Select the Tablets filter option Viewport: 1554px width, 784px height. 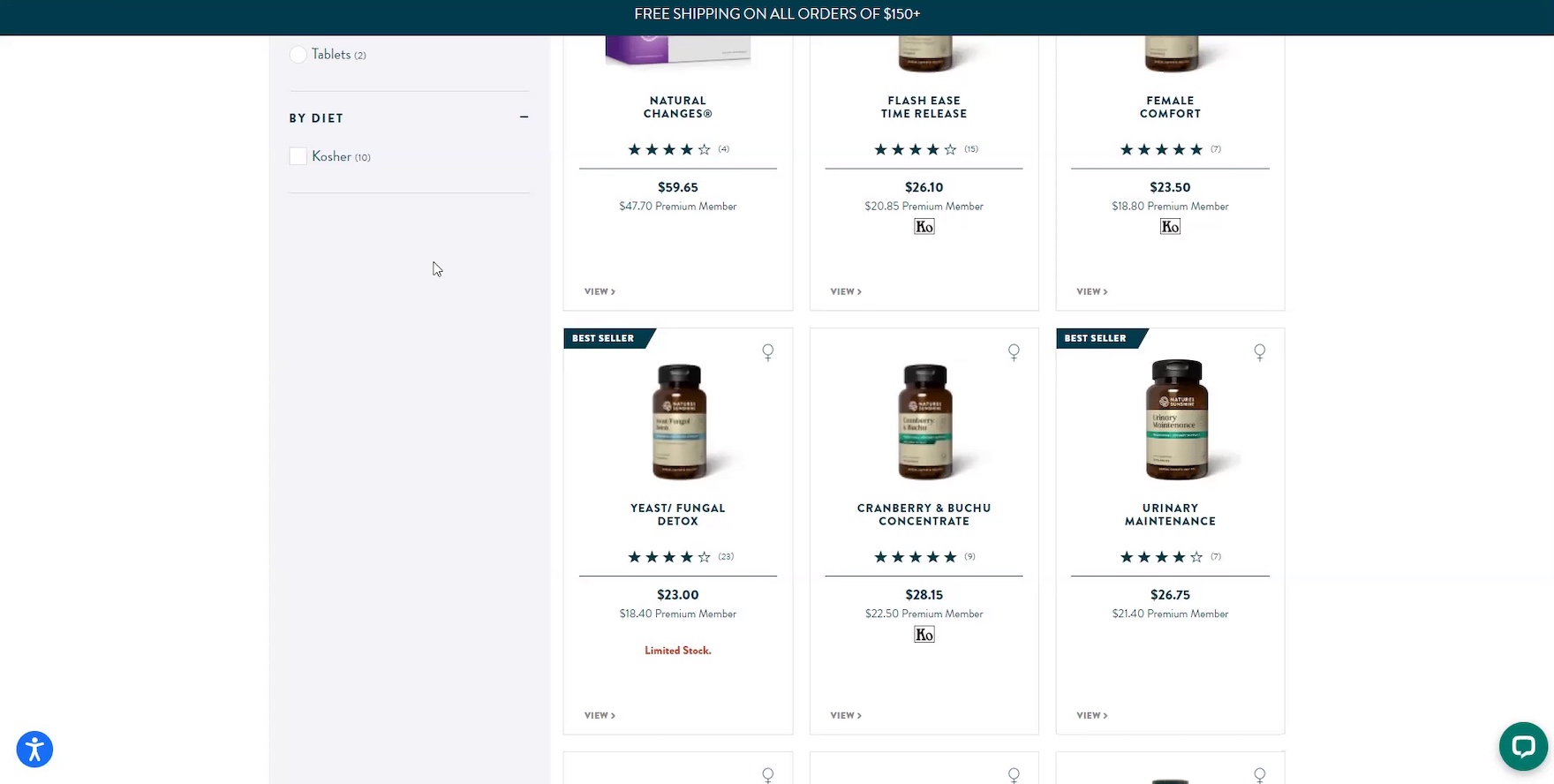pyautogui.click(x=298, y=55)
